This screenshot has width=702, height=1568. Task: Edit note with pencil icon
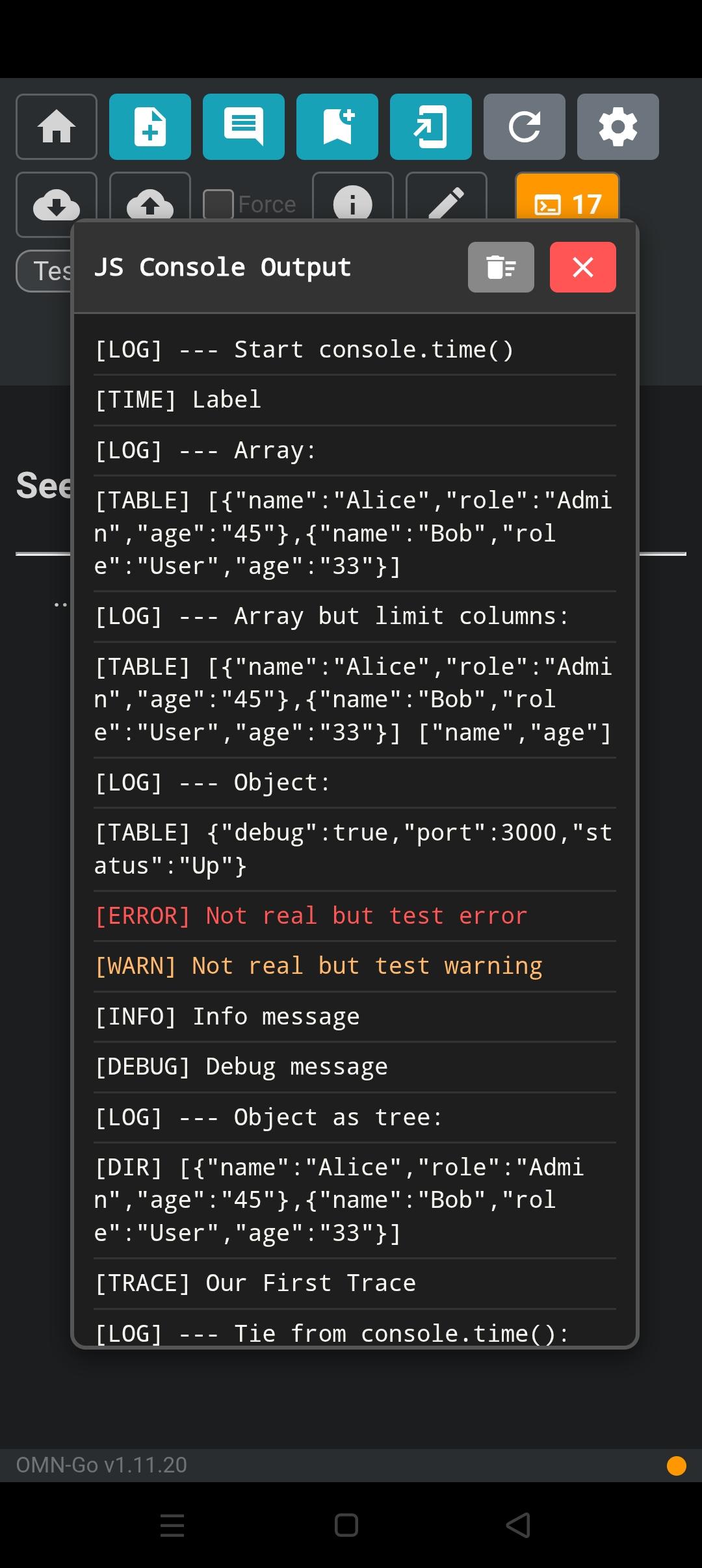[447, 197]
